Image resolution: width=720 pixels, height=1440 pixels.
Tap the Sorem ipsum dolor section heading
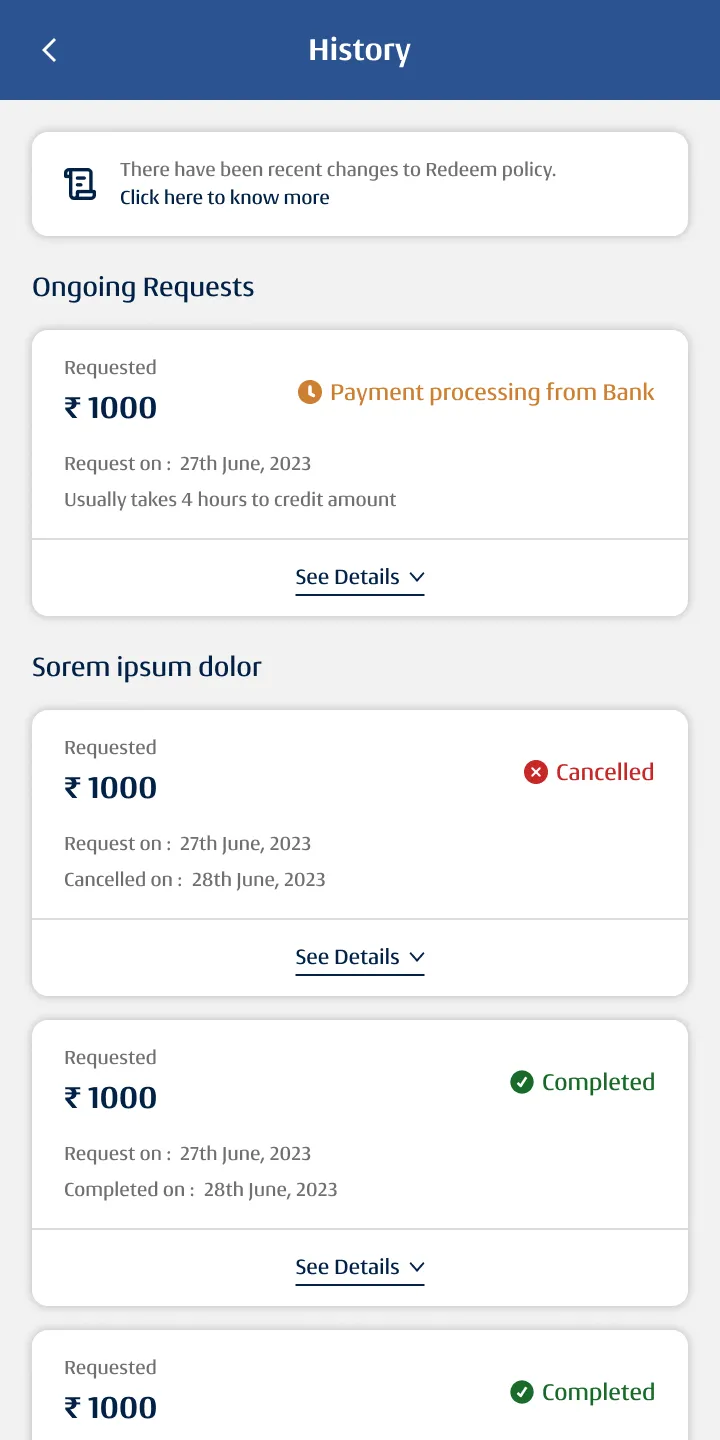click(147, 668)
